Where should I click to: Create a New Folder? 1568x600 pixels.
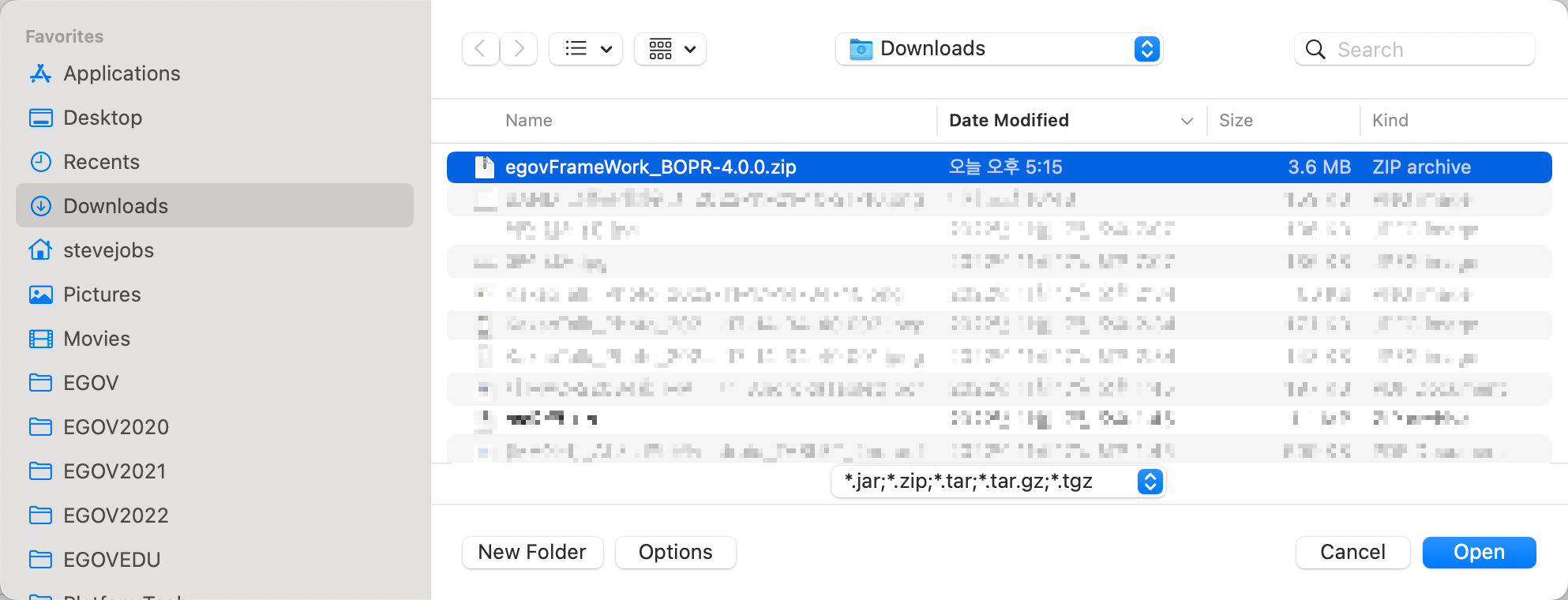(x=532, y=553)
